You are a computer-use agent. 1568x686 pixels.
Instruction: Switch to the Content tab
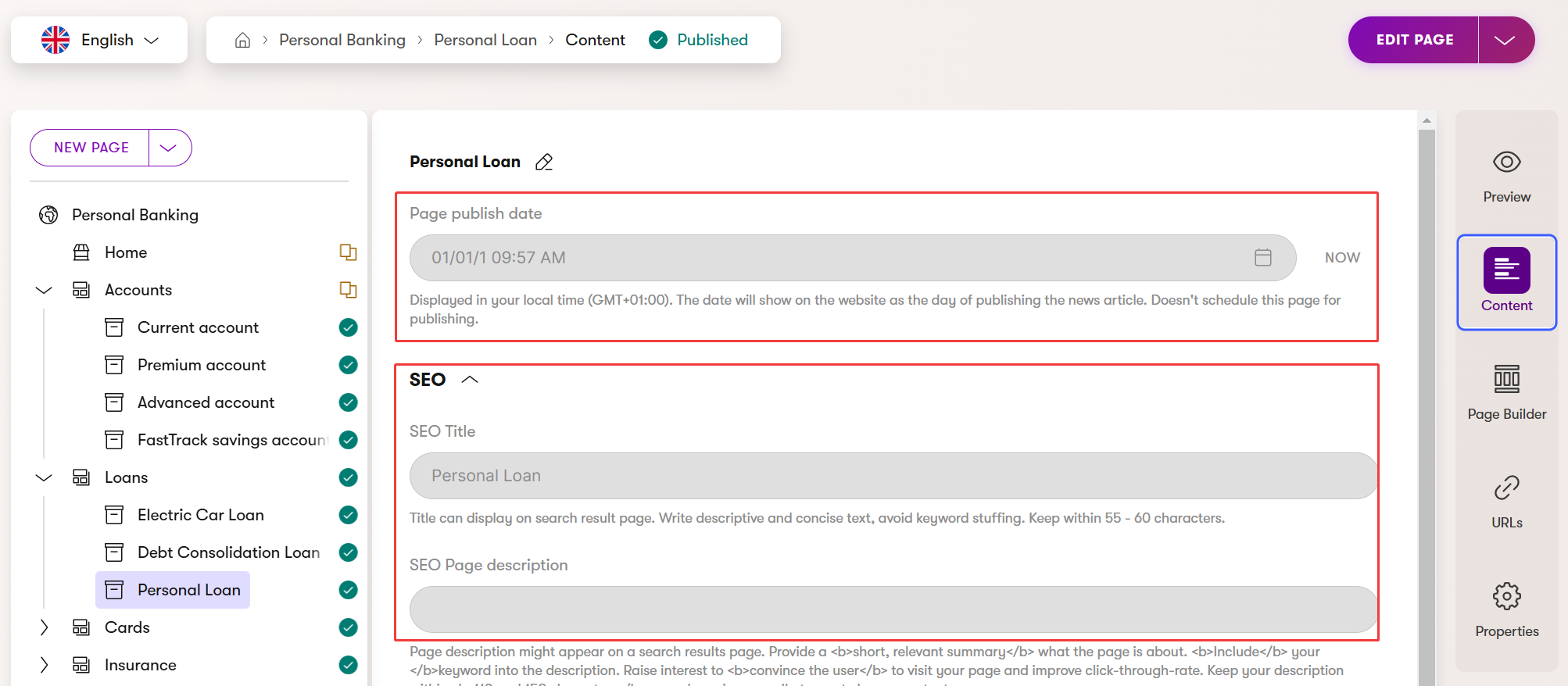1506,282
